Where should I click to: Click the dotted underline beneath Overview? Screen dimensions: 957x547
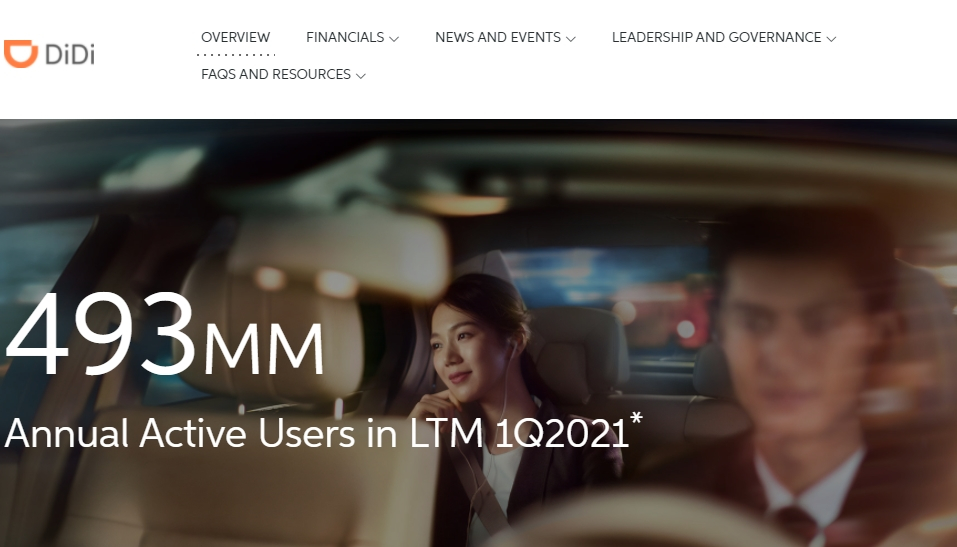235,54
